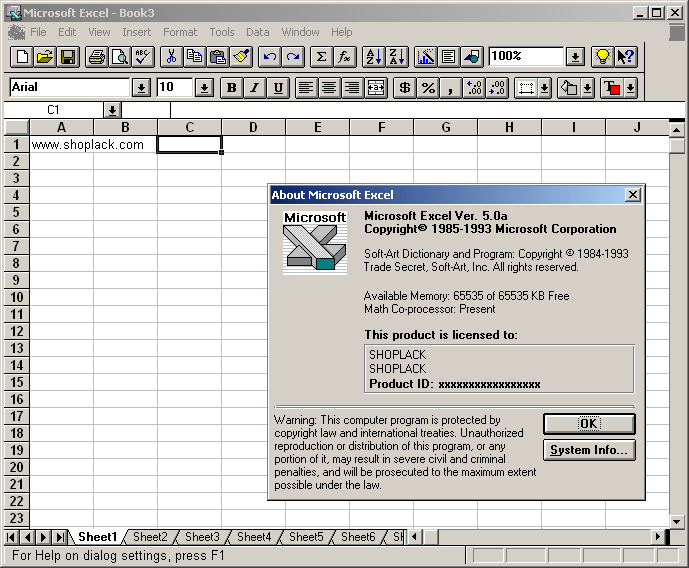This screenshot has width=689, height=568.
Task: Click the Increase Decimal icon
Action: click(x=474, y=88)
